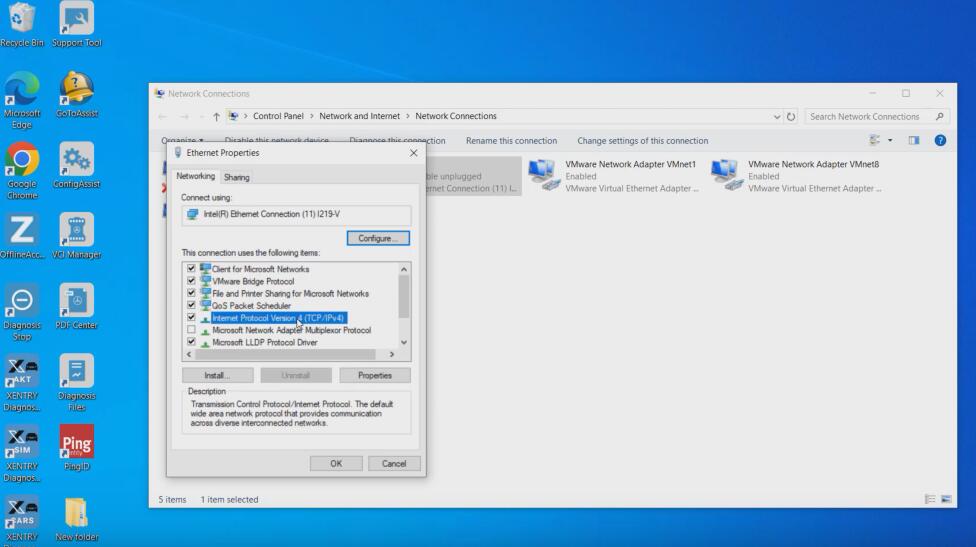Open the PDF Center desktop icon

[77, 307]
